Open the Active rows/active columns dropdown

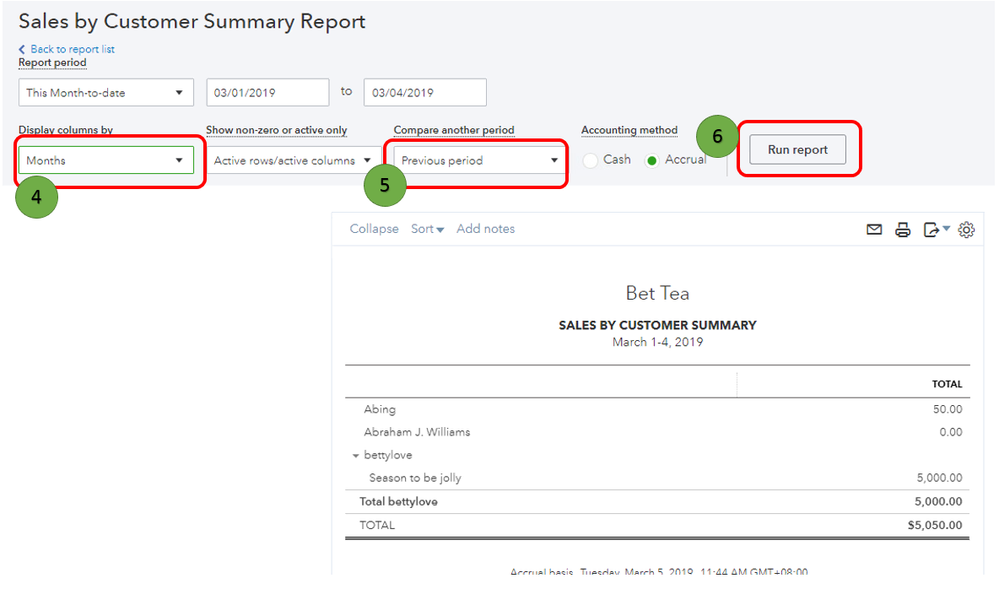pos(293,161)
